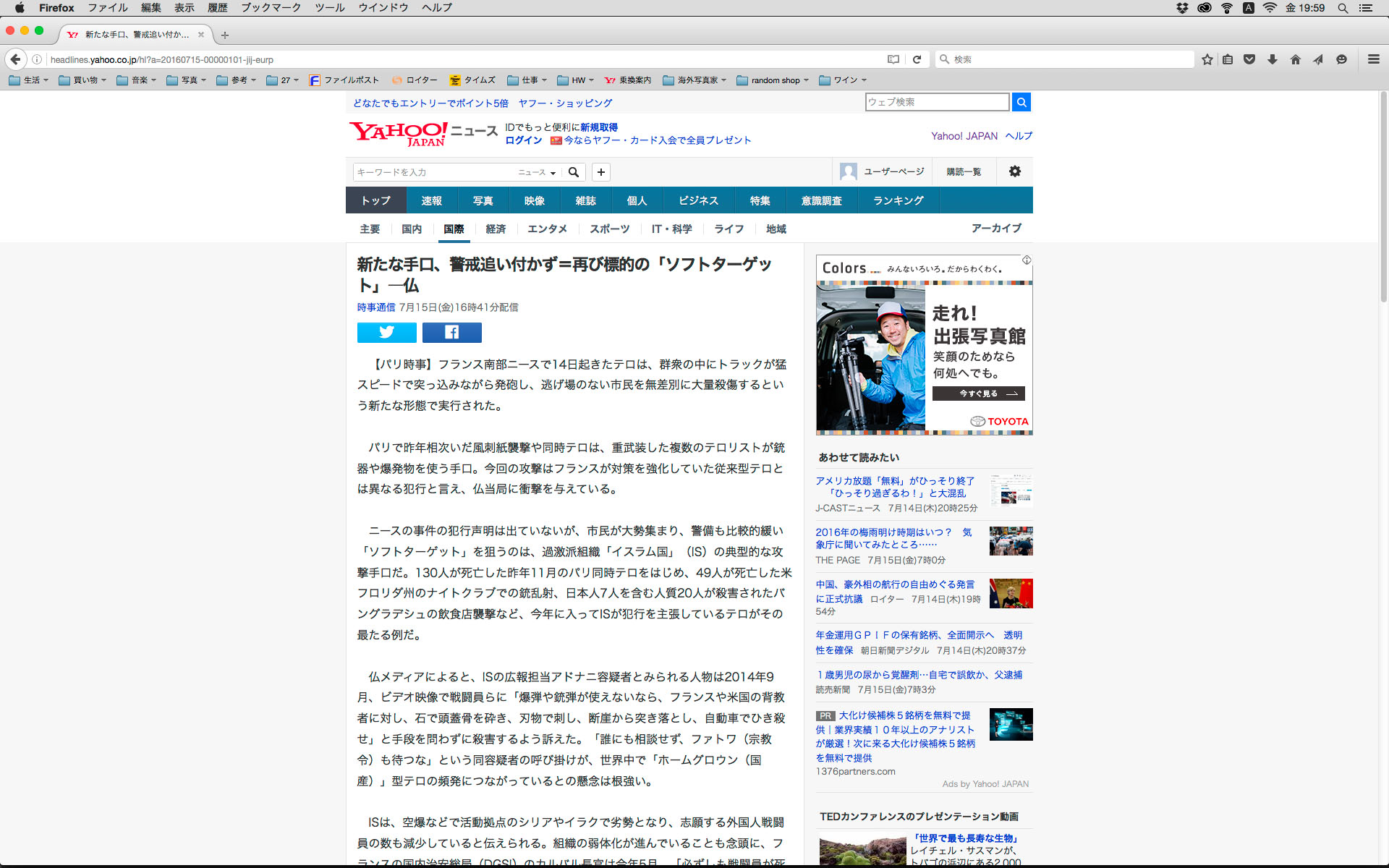Open Yahoo news settings gear icon
This screenshot has height=868, width=1389.
click(1014, 171)
